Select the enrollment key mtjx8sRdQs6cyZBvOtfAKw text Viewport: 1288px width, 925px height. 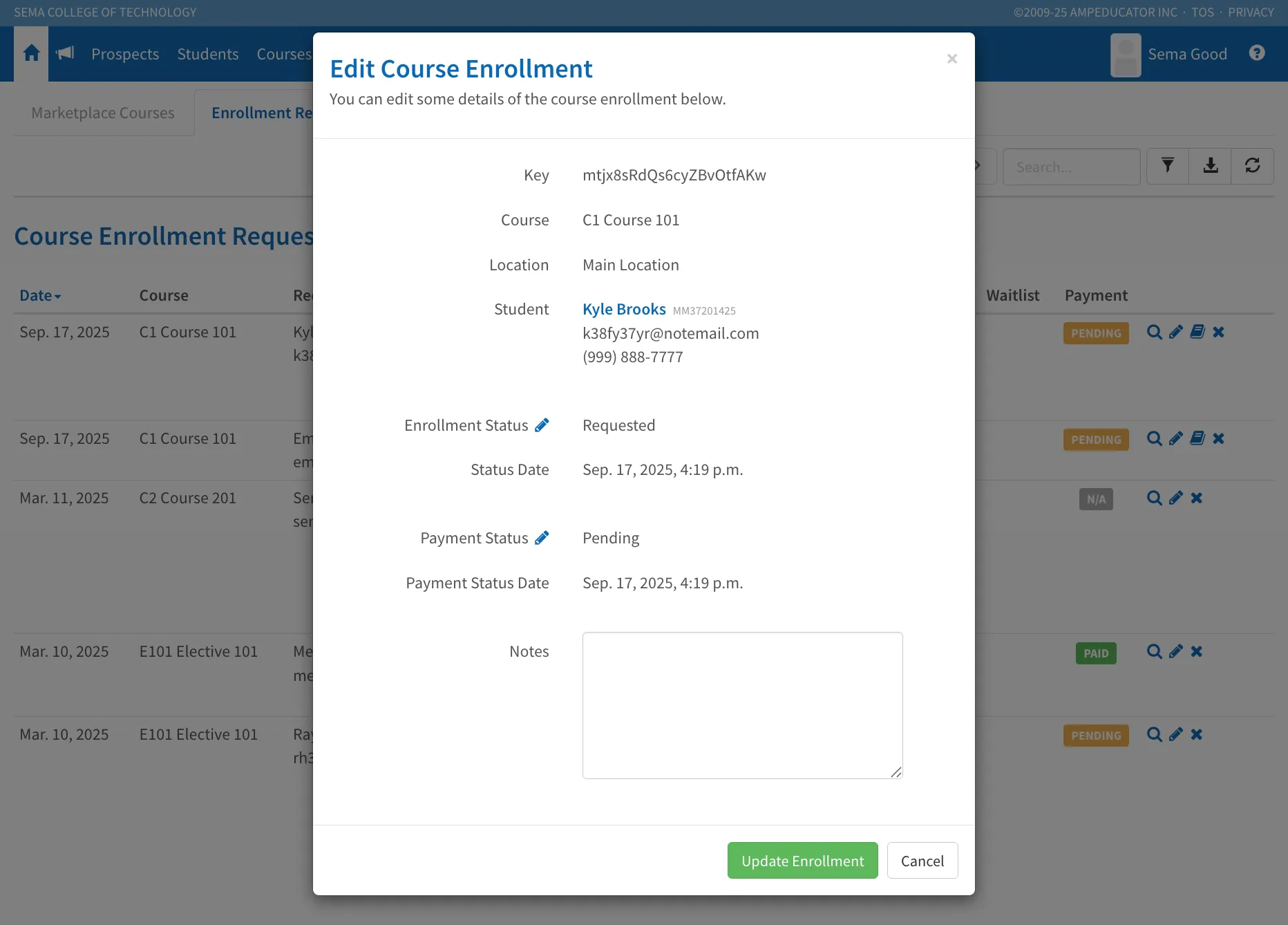point(674,175)
